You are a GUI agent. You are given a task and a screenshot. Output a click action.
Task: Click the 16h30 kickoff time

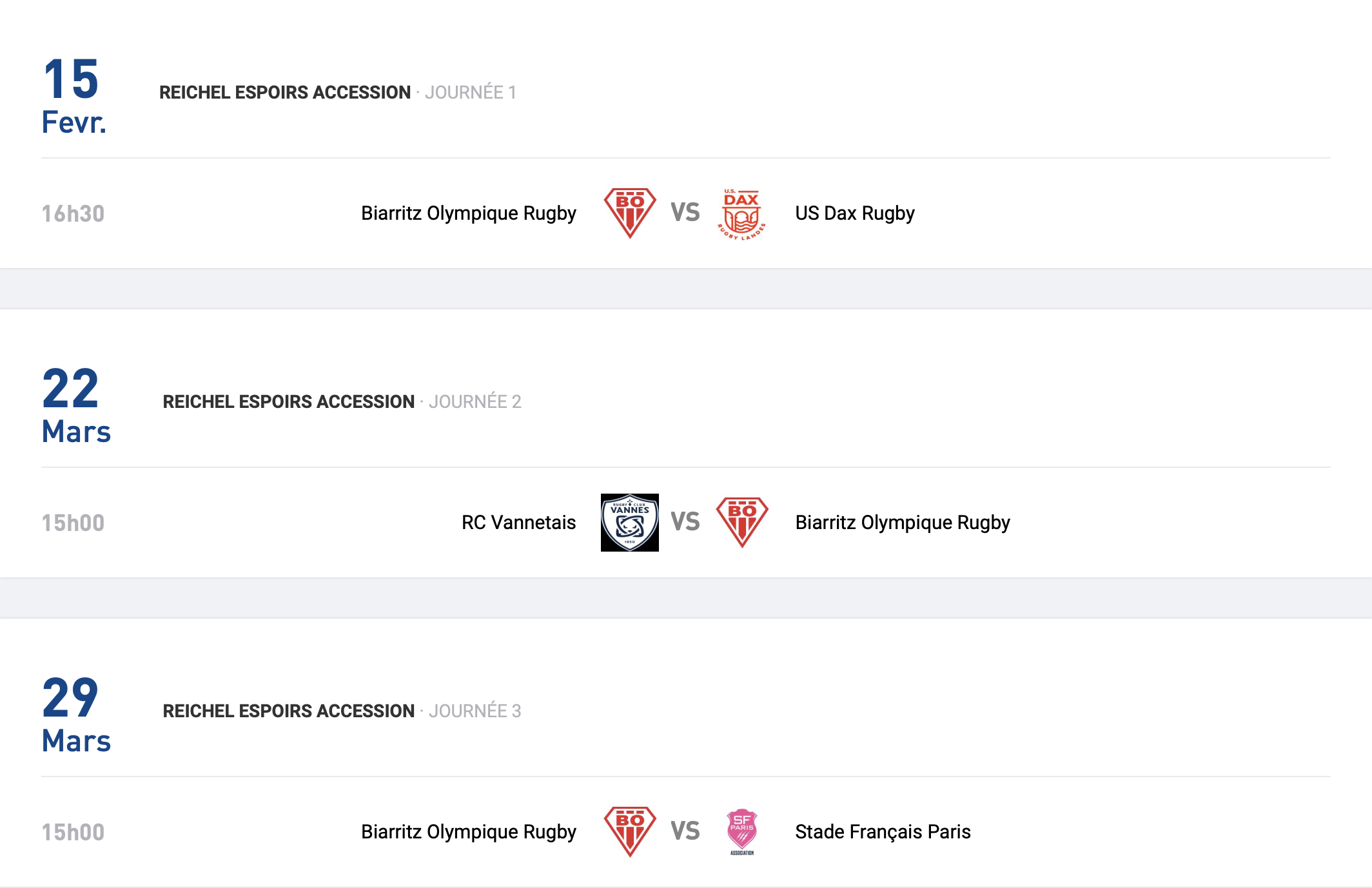[73, 213]
